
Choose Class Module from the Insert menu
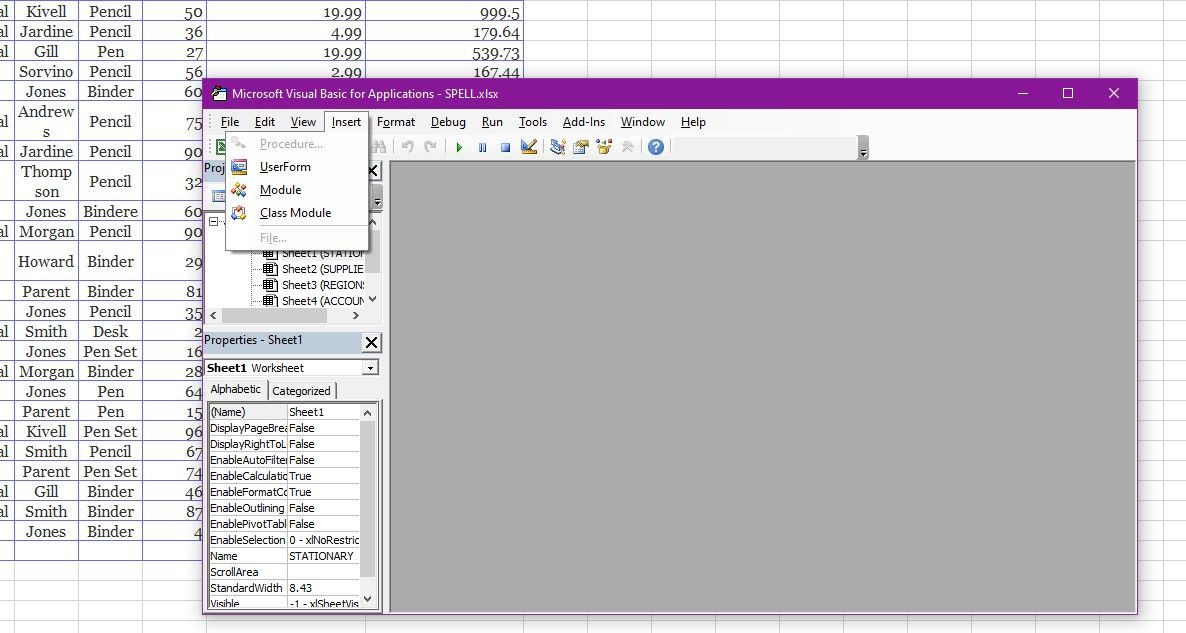click(296, 213)
